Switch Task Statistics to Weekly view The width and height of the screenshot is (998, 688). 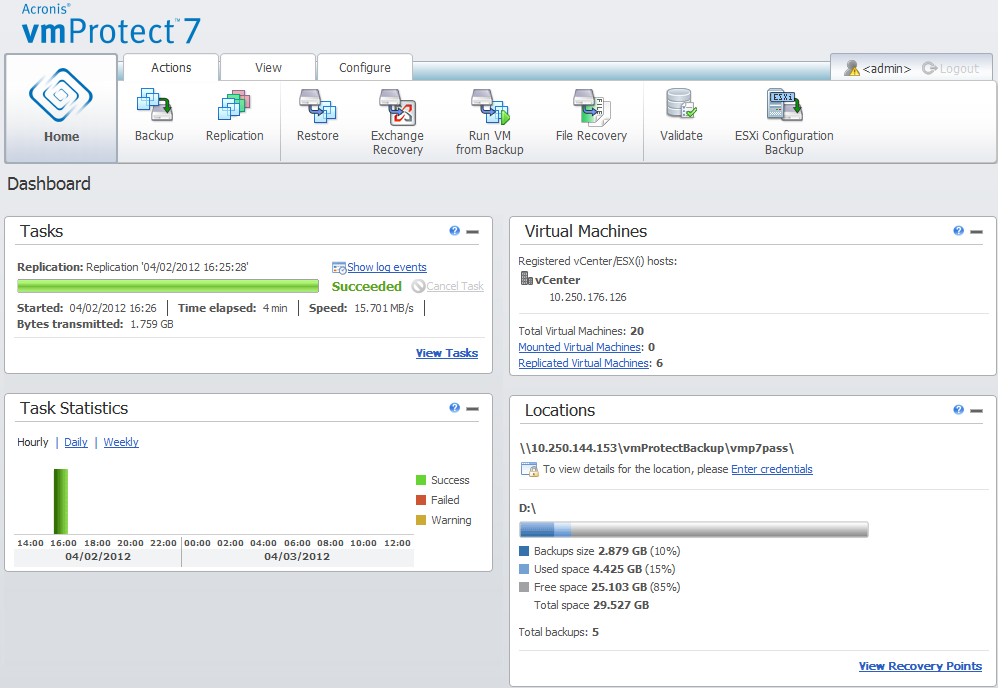pyautogui.click(x=121, y=442)
